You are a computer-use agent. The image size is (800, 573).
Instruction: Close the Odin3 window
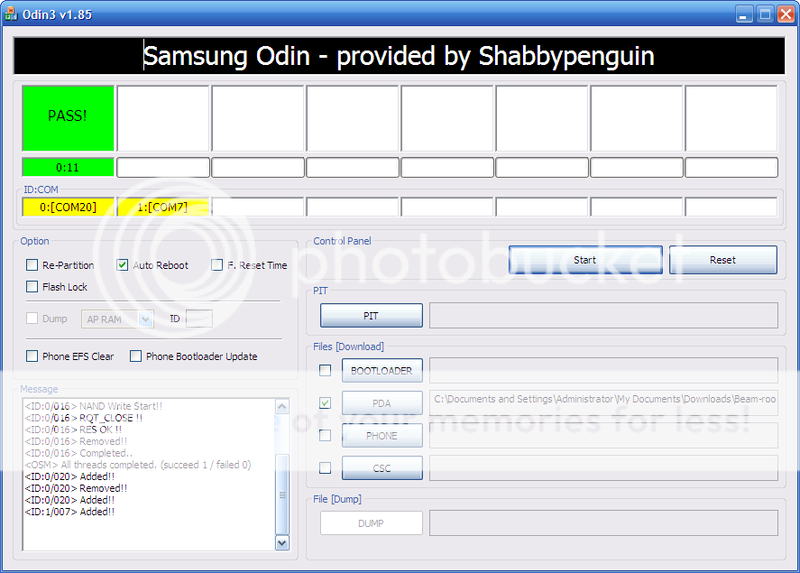[x=785, y=14]
